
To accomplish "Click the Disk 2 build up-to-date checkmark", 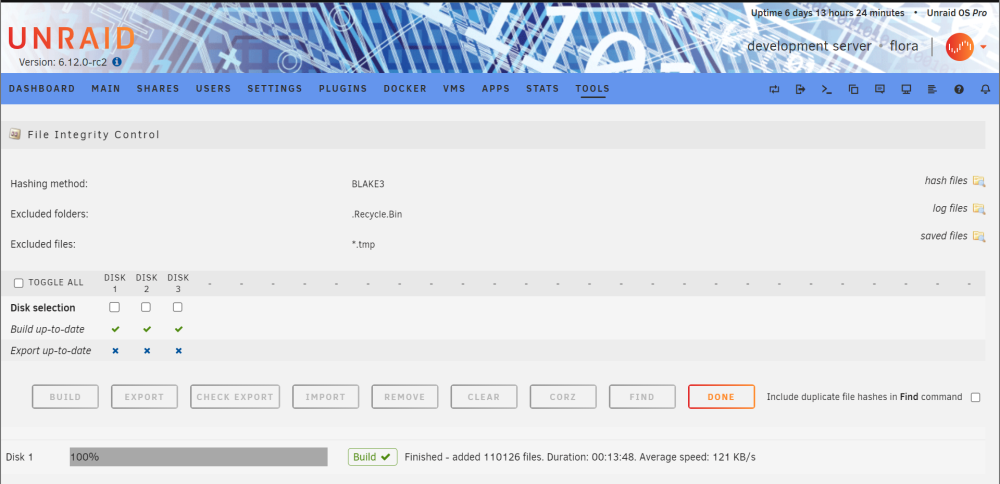I will tap(147, 329).
